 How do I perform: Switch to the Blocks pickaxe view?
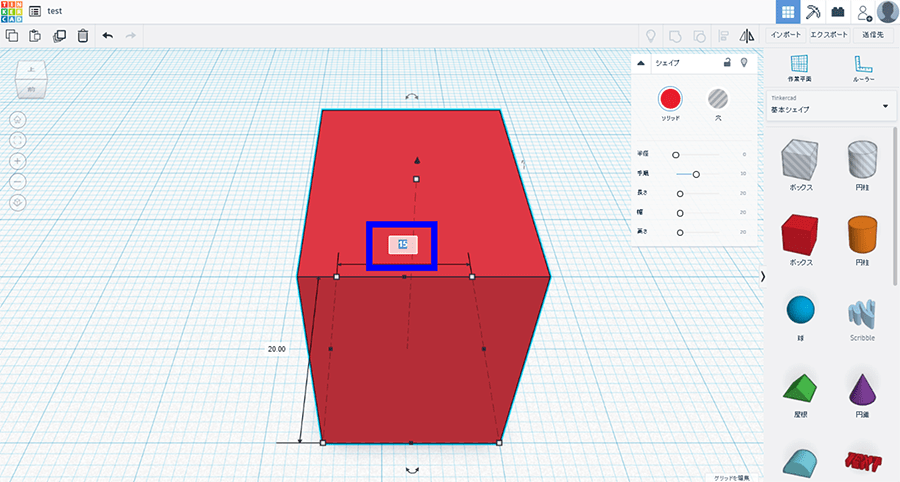tap(813, 11)
